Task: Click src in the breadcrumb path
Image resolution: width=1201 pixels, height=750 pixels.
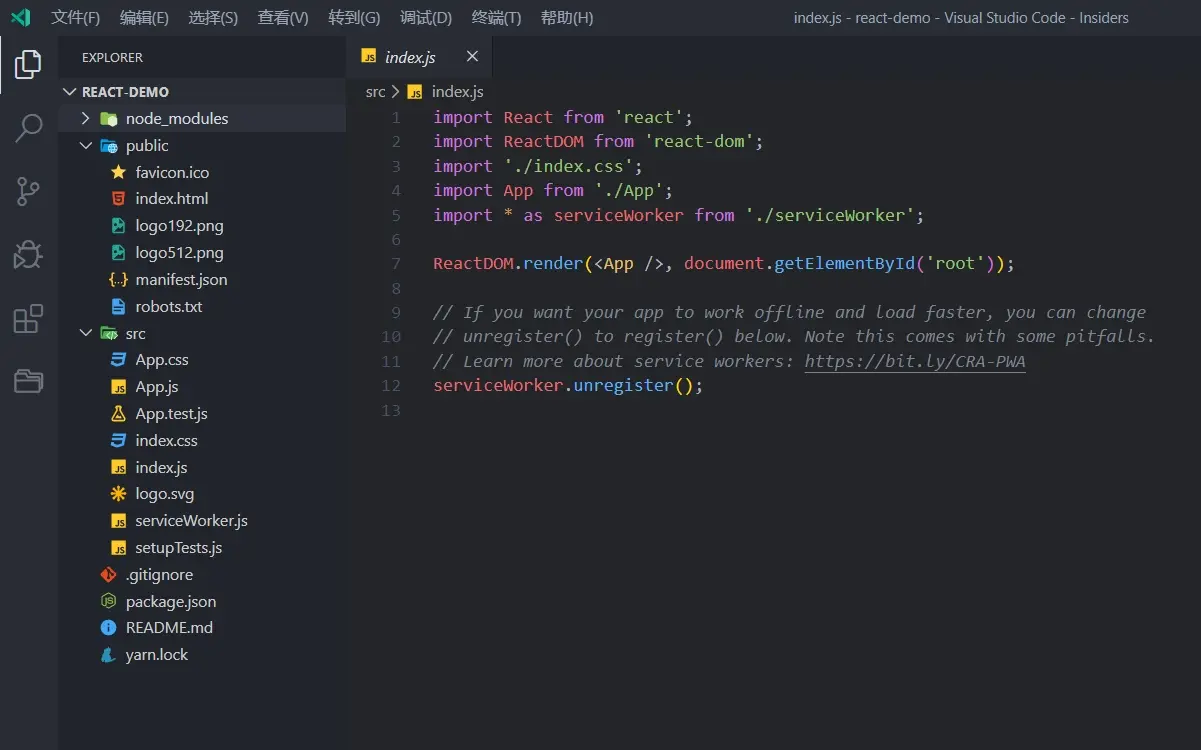Action: 375,91
